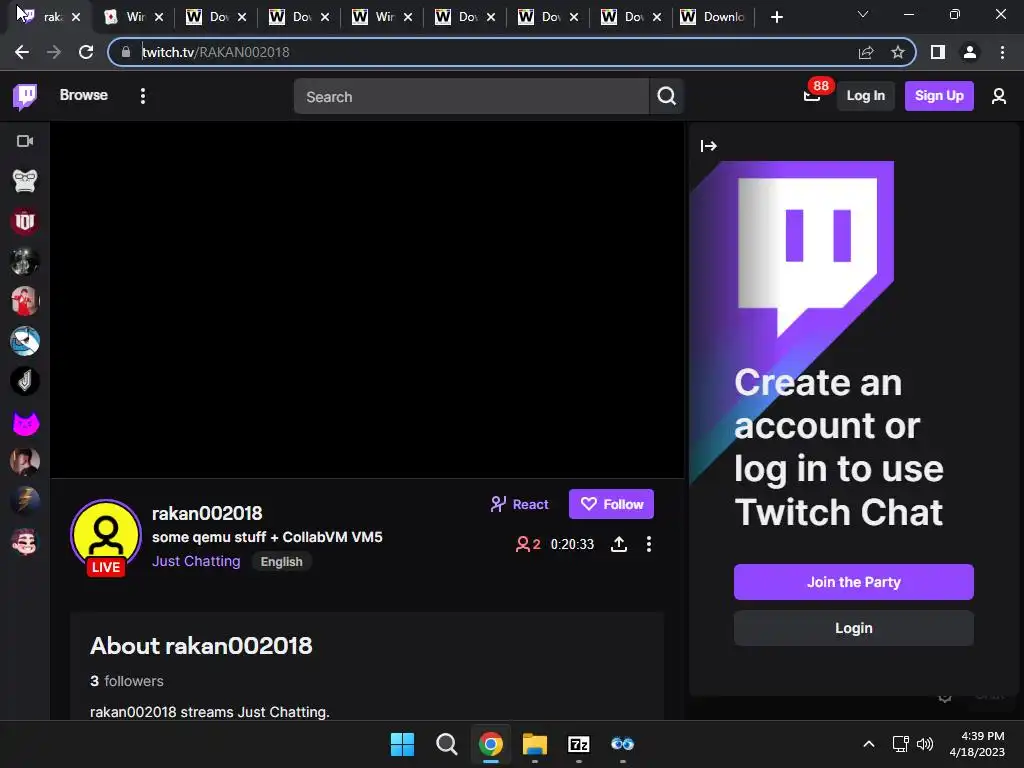This screenshot has height=768, width=1024.
Task: Open the Twitch home logo
Action: click(x=25, y=96)
